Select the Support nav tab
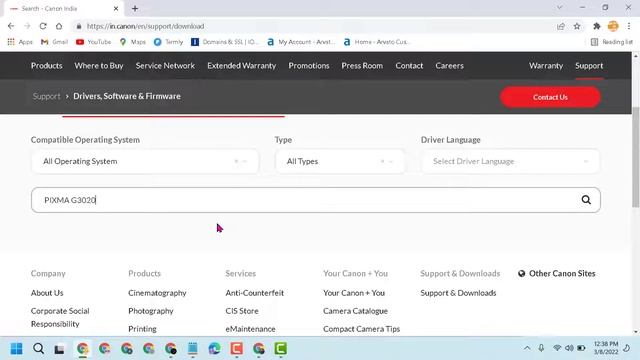640x360 pixels. click(589, 65)
